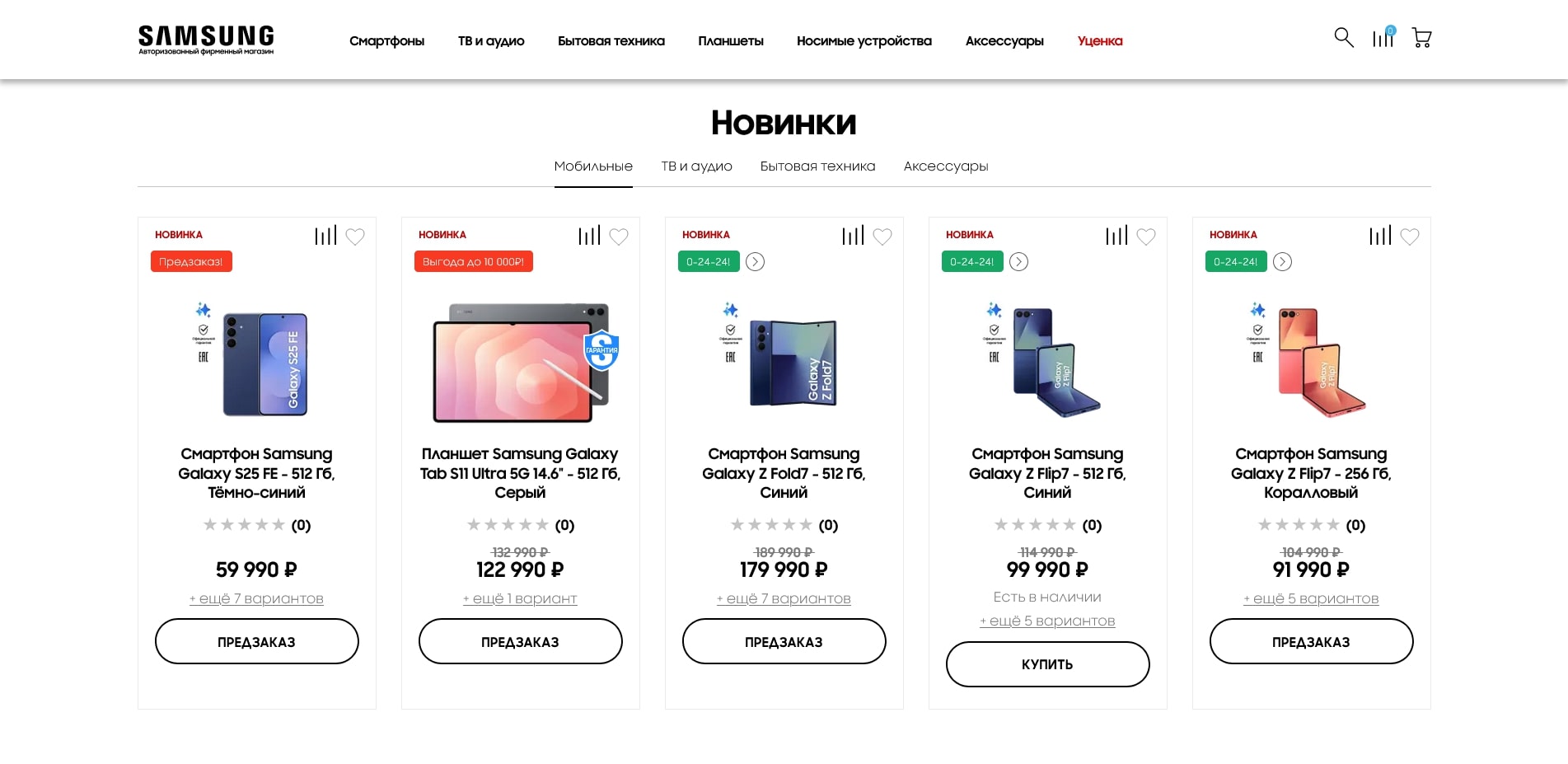
Task: Click the Samsung logo
Action: point(206,40)
